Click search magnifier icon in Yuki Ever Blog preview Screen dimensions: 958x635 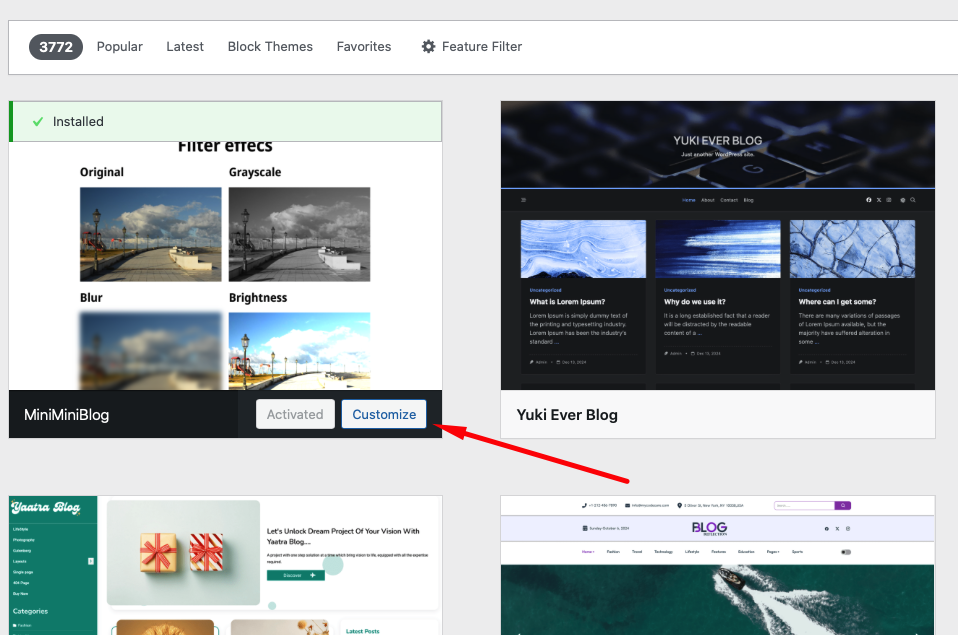(x=912, y=200)
